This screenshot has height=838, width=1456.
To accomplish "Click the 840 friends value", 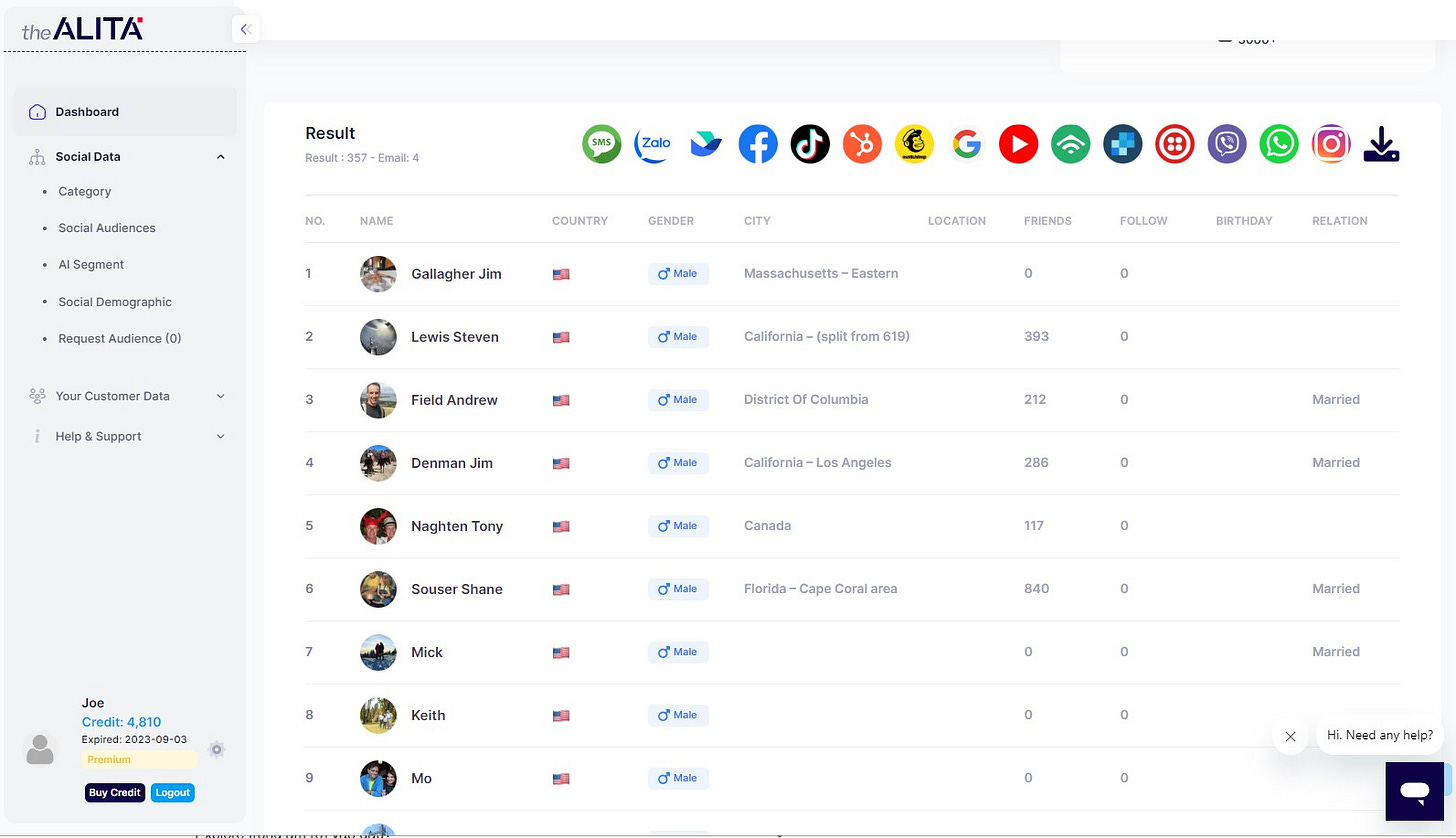I will [1037, 589].
